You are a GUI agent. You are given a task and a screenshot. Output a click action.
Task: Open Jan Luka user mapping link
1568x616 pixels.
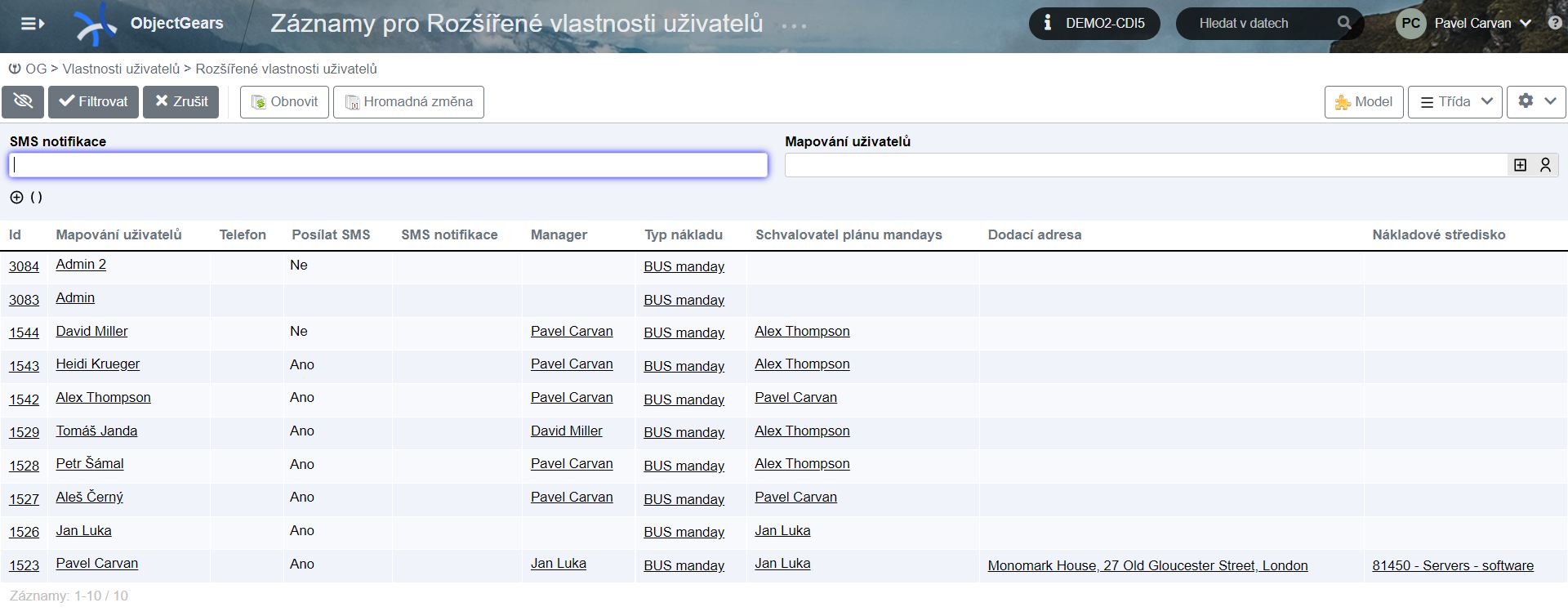click(83, 530)
